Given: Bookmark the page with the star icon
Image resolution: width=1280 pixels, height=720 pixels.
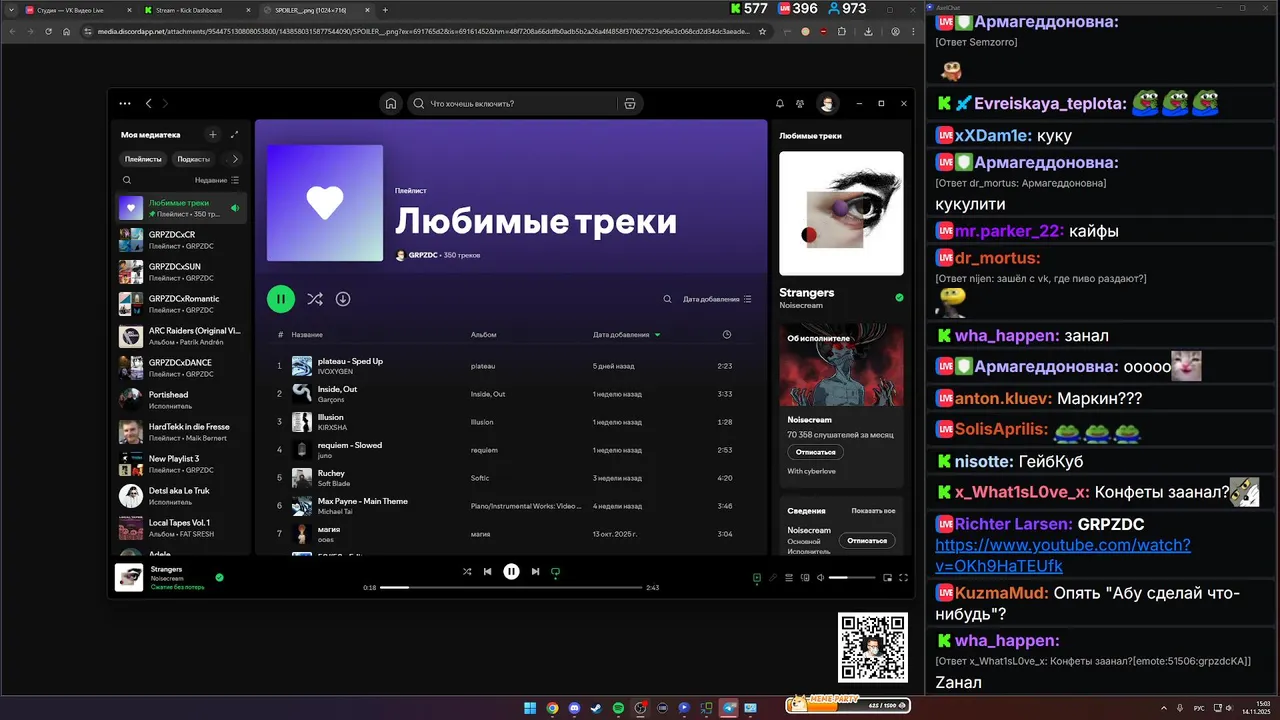Looking at the screenshot, I should 762,31.
